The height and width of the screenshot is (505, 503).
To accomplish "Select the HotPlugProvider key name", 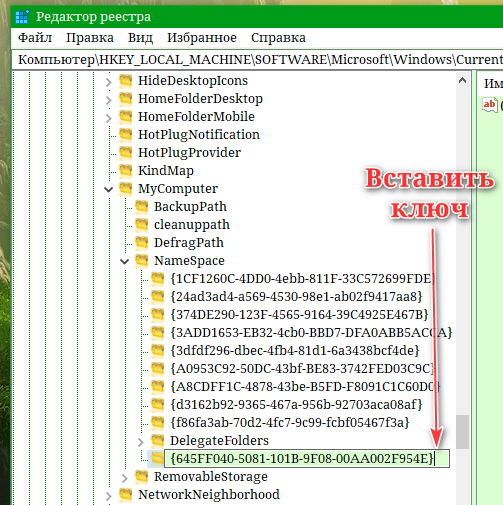I will [190, 153].
